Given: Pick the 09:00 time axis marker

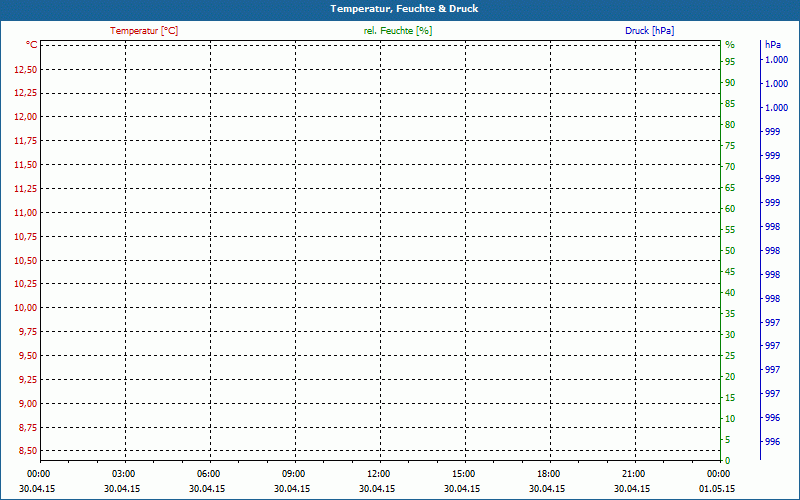Looking at the screenshot, I should [293, 473].
